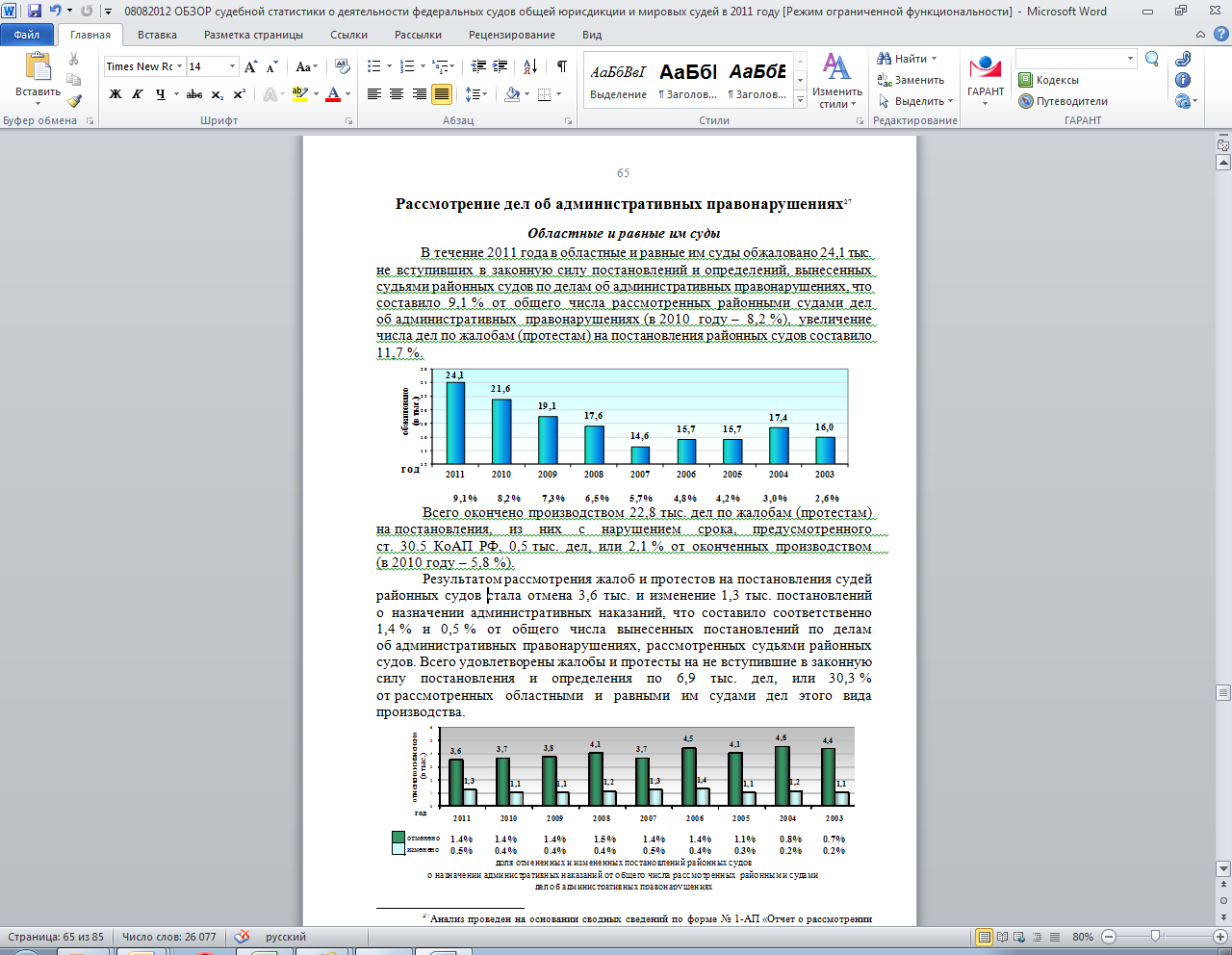1232x955 pixels.
Task: Toggle italic (К) formatting
Action: tap(138, 94)
